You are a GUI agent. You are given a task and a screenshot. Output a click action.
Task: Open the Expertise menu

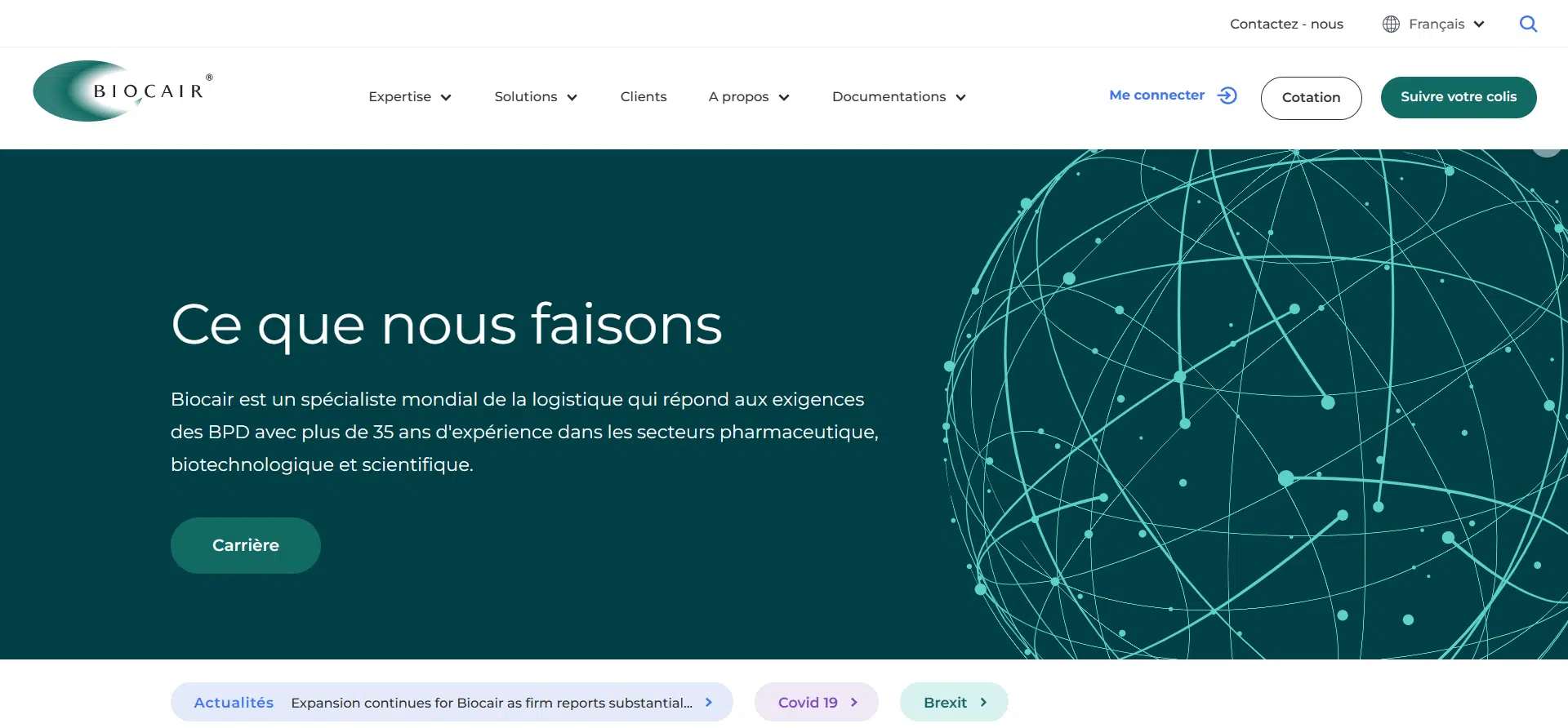(x=400, y=97)
